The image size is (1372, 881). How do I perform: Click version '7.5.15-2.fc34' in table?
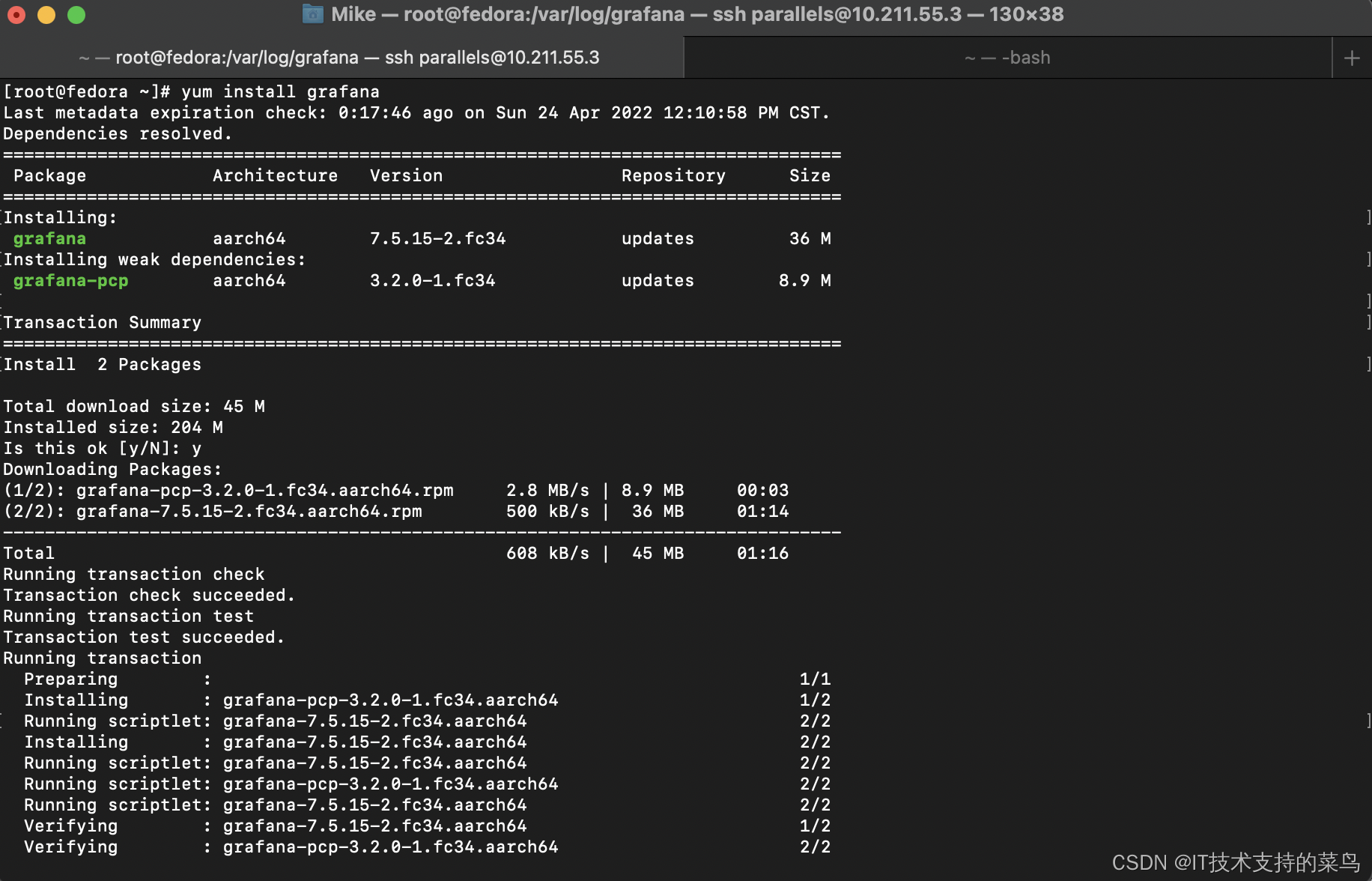click(x=437, y=238)
